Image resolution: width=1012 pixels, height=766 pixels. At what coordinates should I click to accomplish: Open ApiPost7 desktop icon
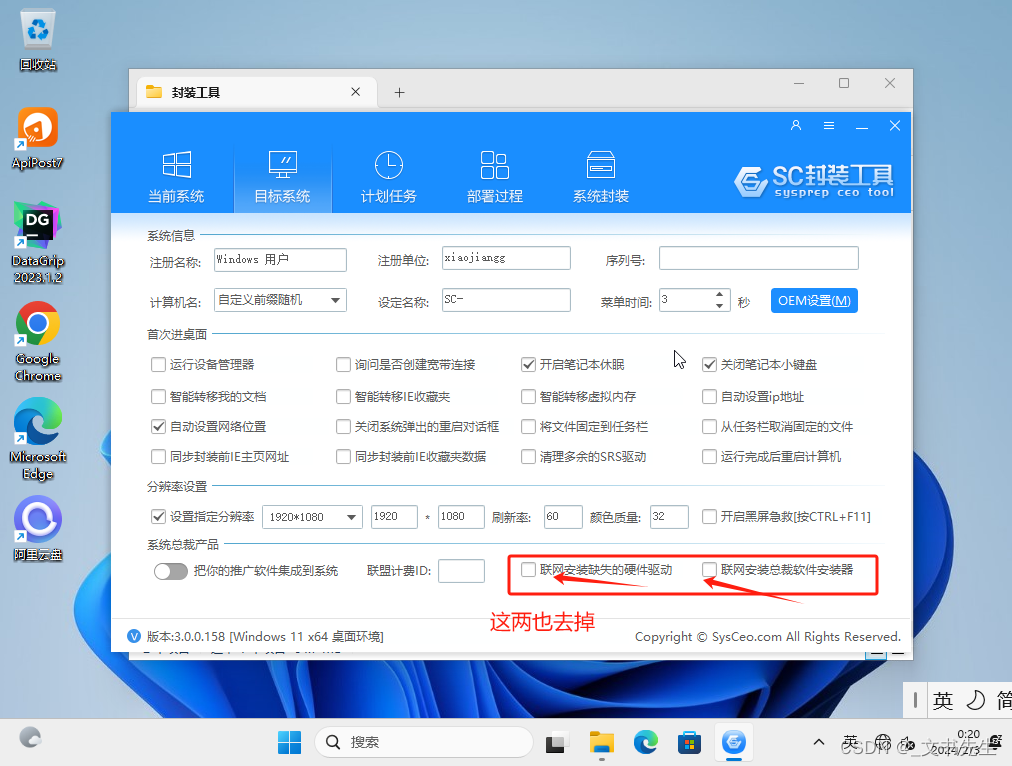click(38, 138)
